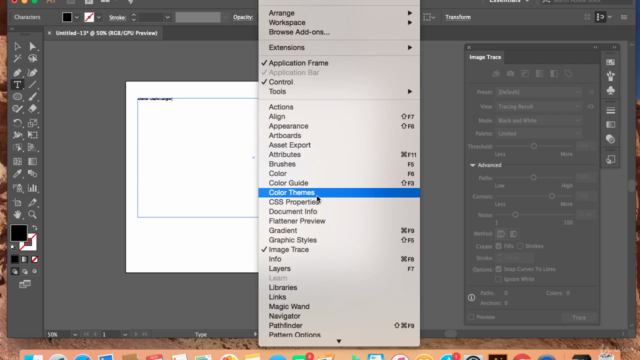
Task: Select the Lasso tool
Action: click(33, 59)
